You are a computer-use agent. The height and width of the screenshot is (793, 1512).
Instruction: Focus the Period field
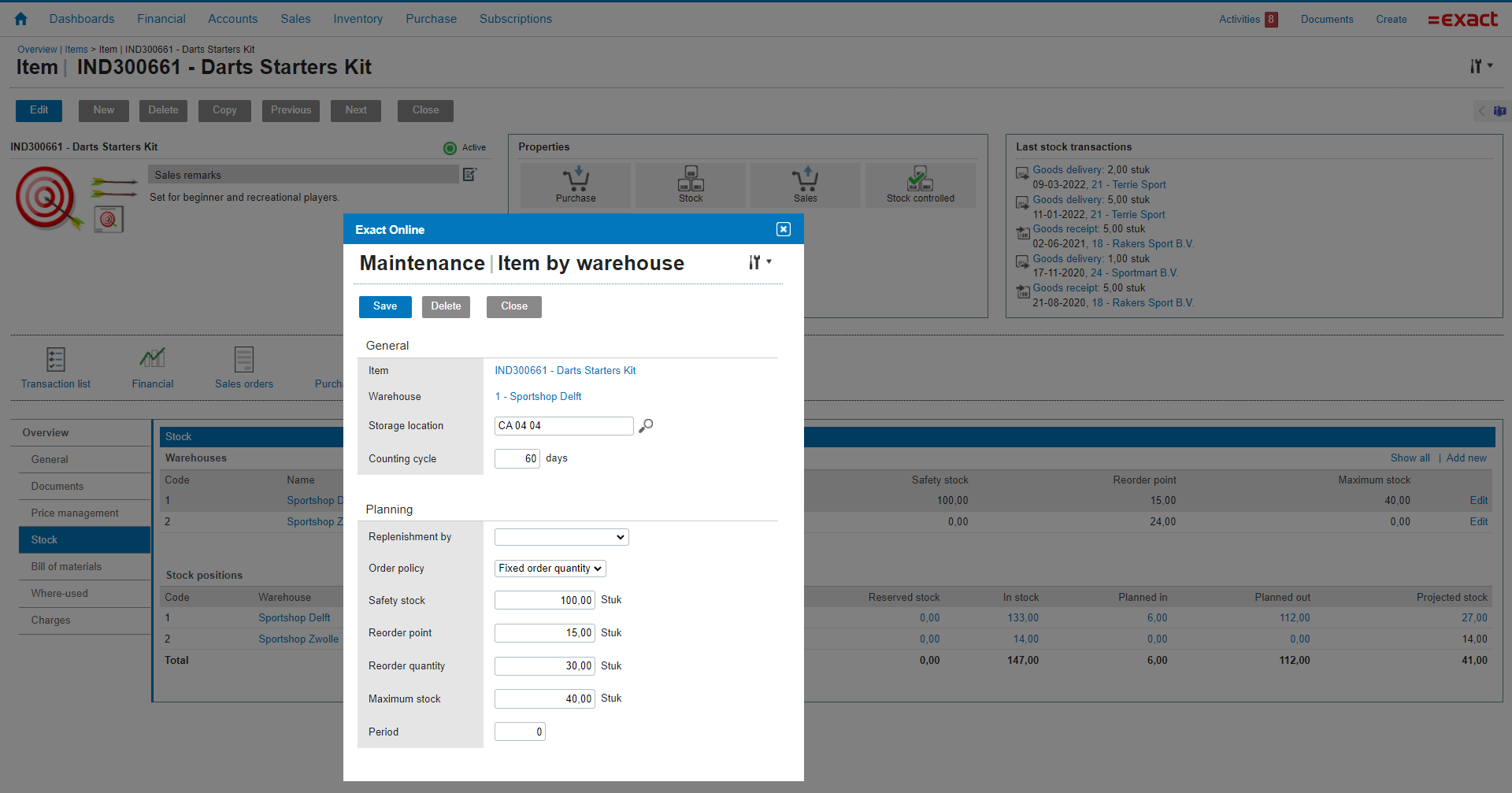pos(520,732)
